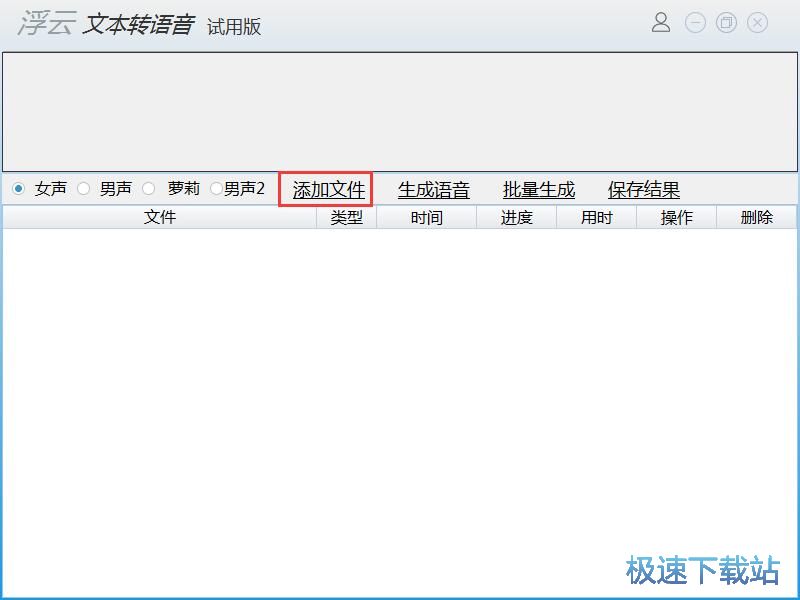Pick the 男声2 voice radio button

pos(216,189)
